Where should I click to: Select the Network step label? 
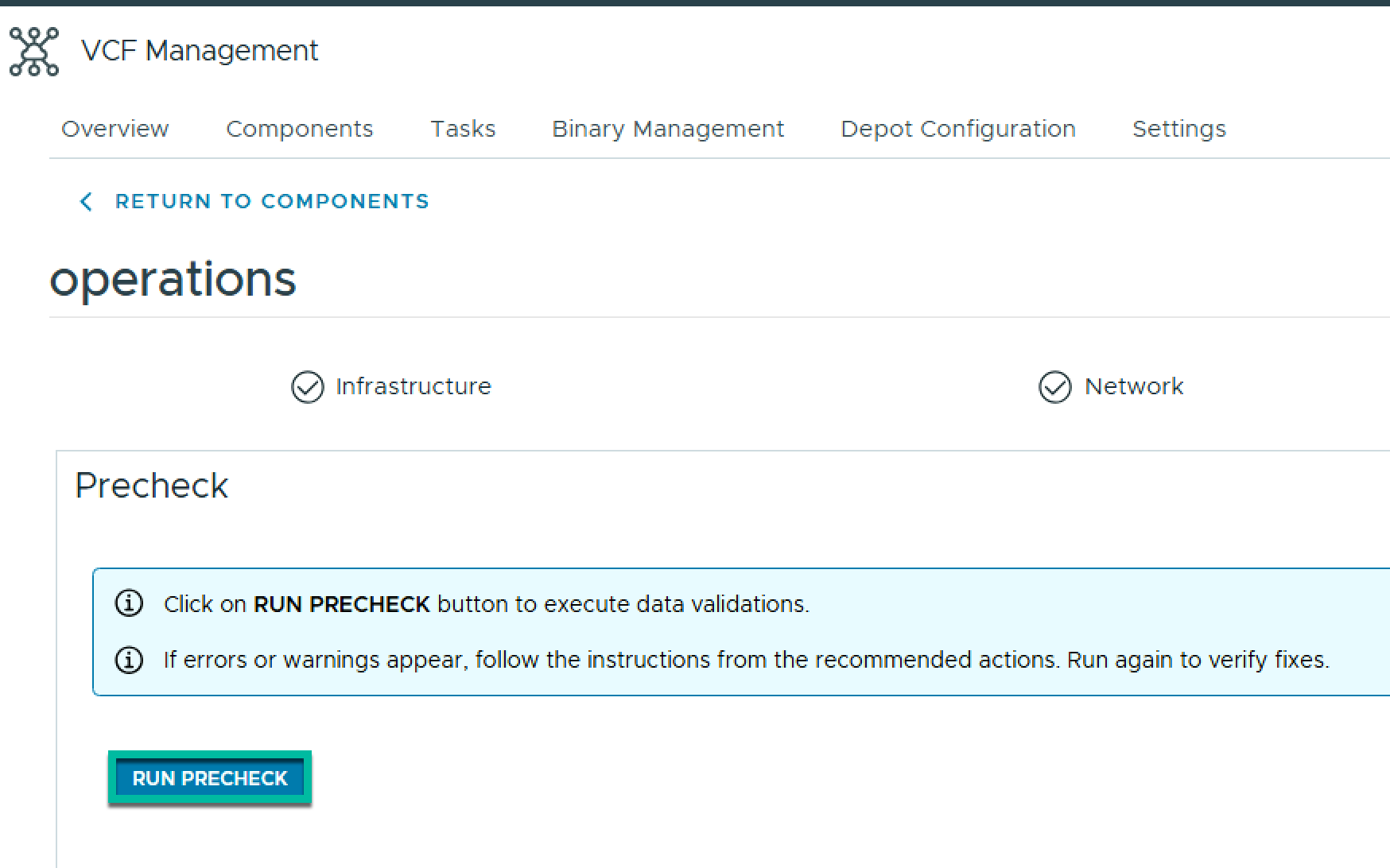pyautogui.click(x=1134, y=386)
